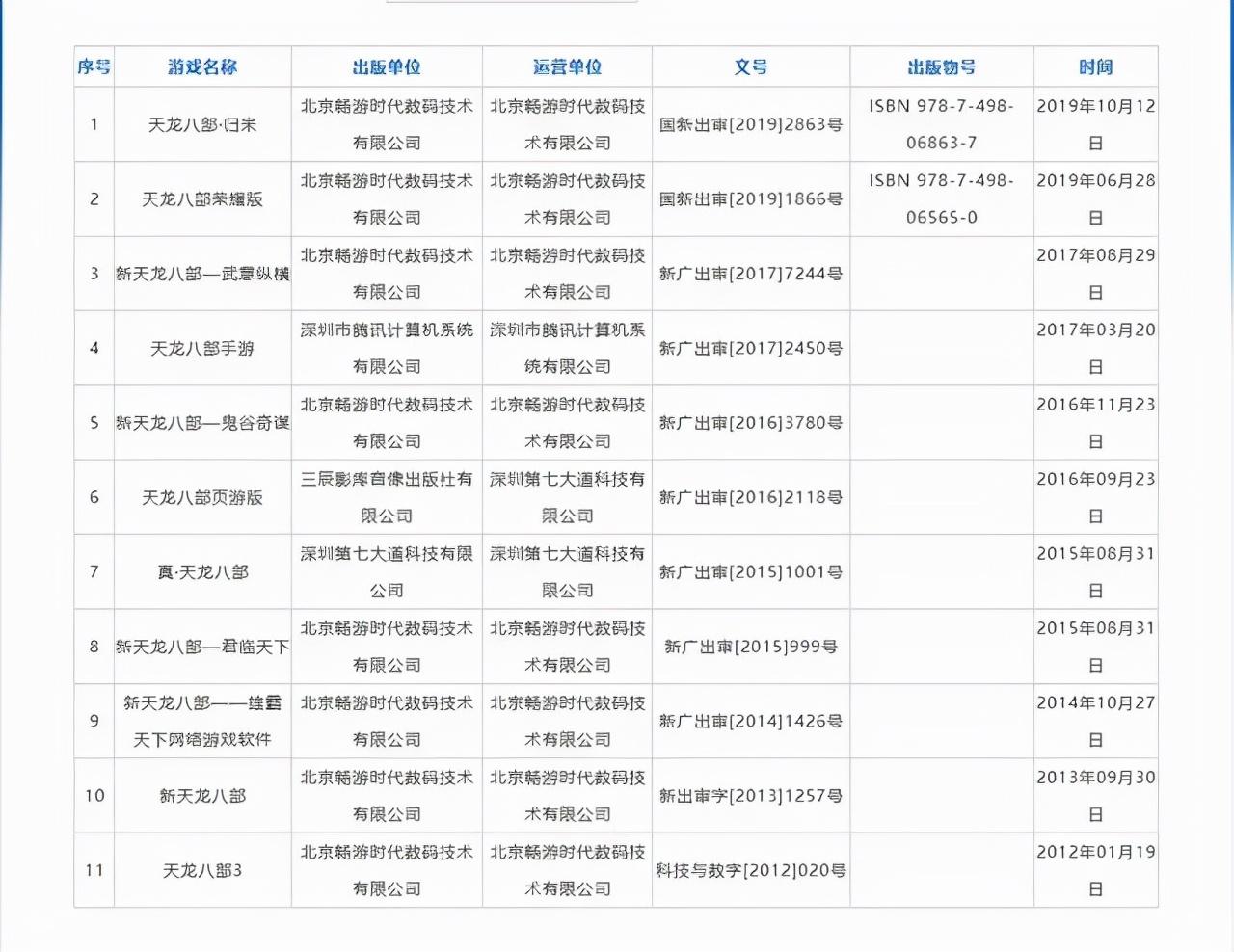Click the 雄霸天下网络游戏软件 game name cell
1234x952 pixels.
(202, 722)
